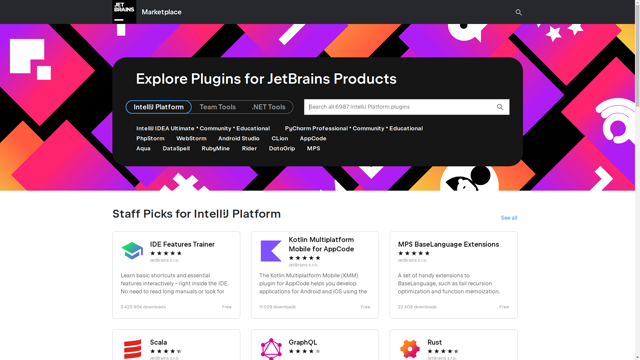
Task: Click the Staff Picks for IntelliJ Platform heading
Action: click(196, 214)
